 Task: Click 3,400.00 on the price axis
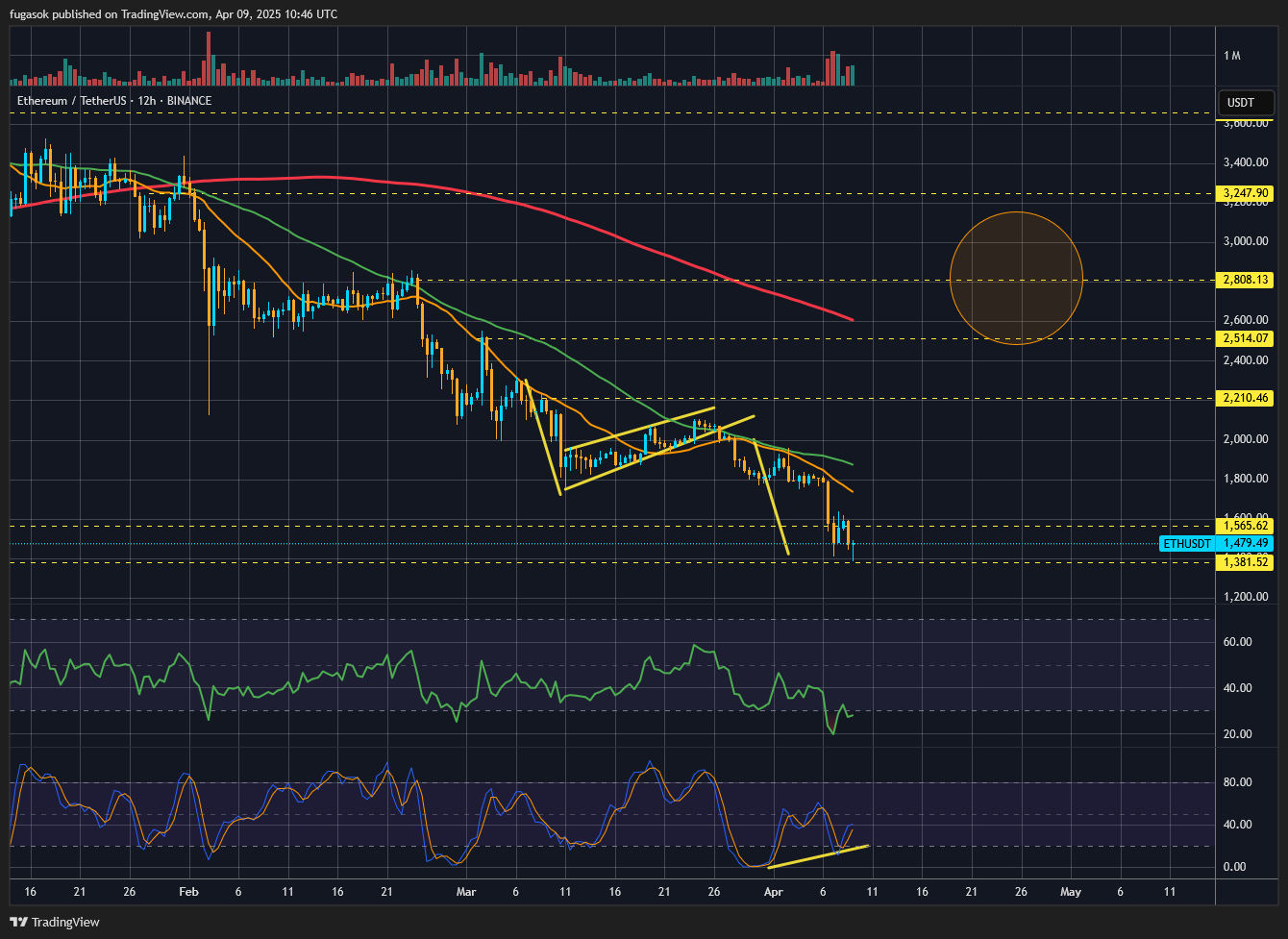coord(1245,162)
